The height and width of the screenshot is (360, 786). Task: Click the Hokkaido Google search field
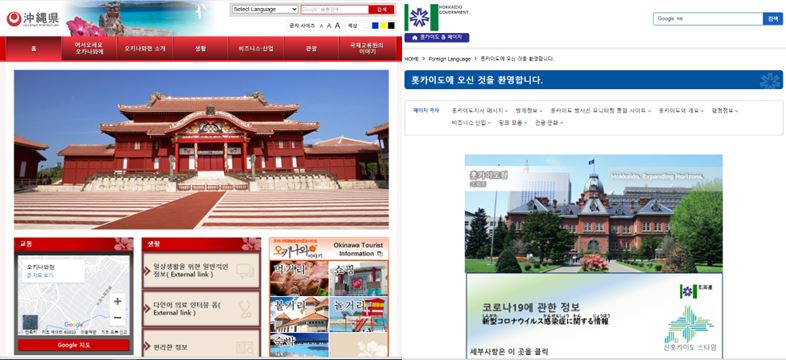708,19
